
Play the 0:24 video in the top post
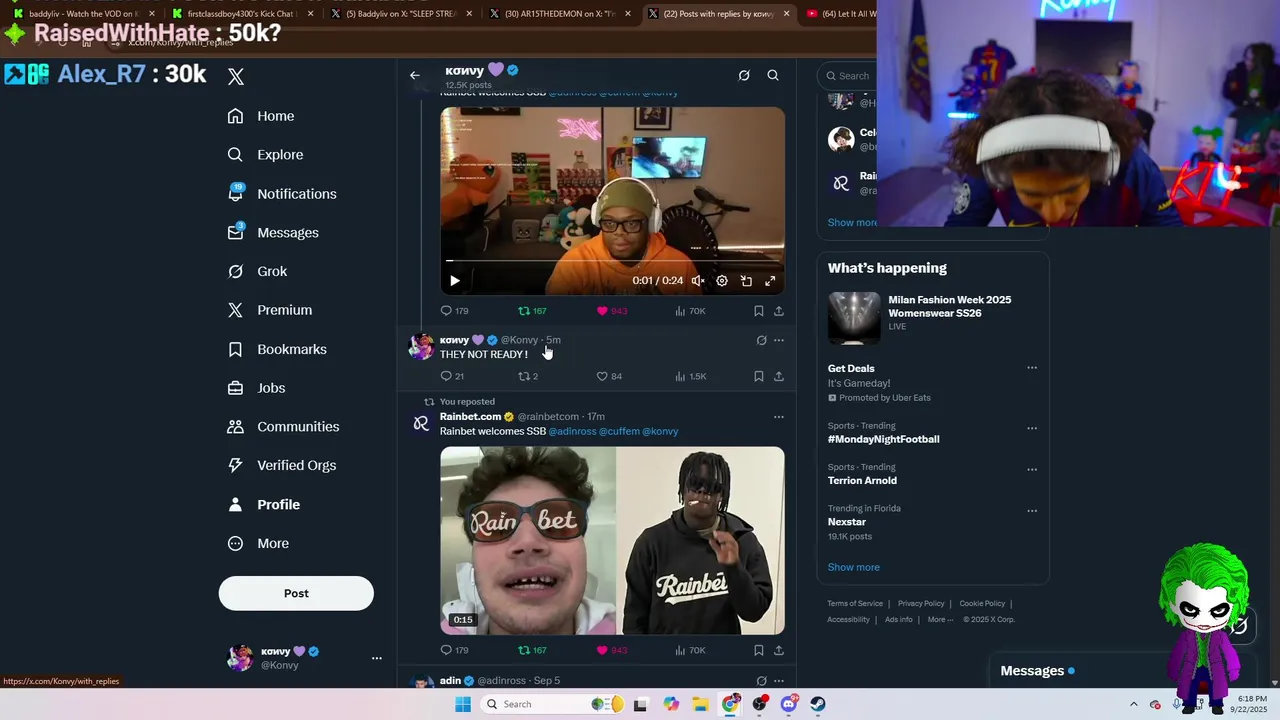pyautogui.click(x=454, y=281)
